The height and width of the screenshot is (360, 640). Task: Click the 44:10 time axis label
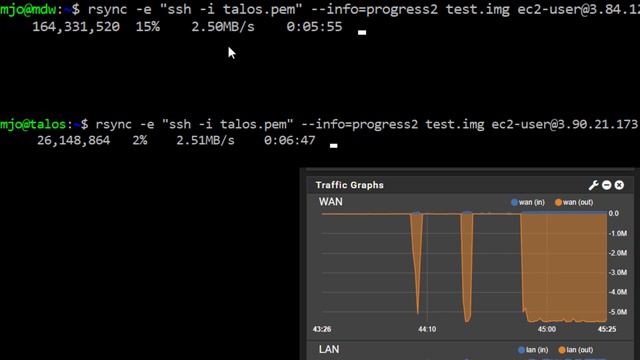coord(427,329)
